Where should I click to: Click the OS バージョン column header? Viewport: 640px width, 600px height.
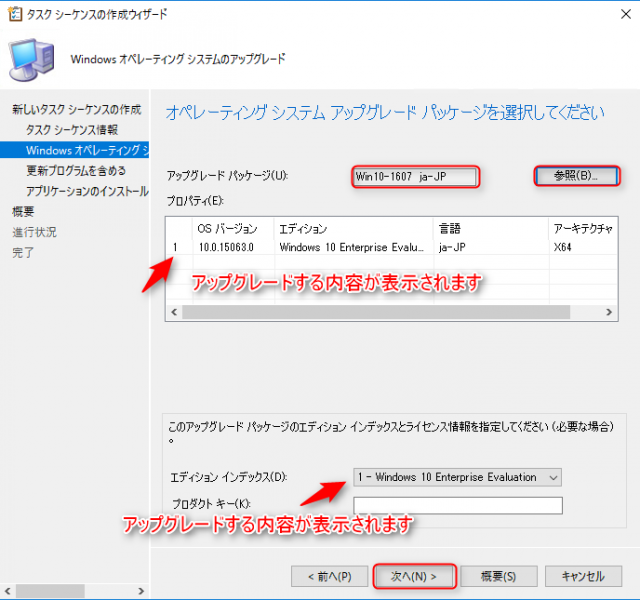[229, 229]
